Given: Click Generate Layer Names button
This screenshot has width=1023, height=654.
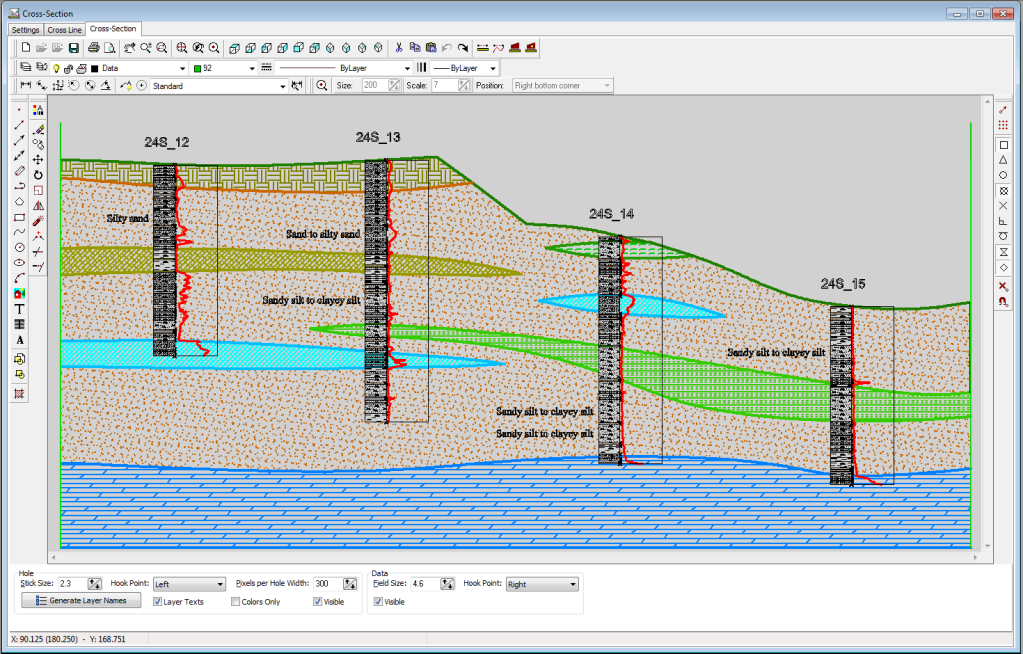Looking at the screenshot, I should pyautogui.click(x=81, y=600).
